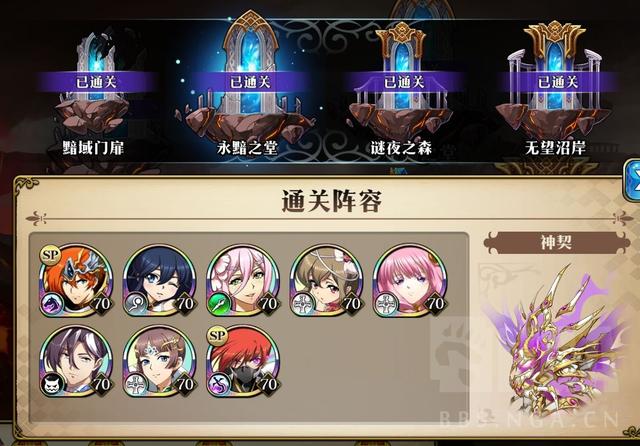Click the 已通关 banner on 永黯之堂
Image resolution: width=640 pixels, height=446 pixels.
coord(250,82)
